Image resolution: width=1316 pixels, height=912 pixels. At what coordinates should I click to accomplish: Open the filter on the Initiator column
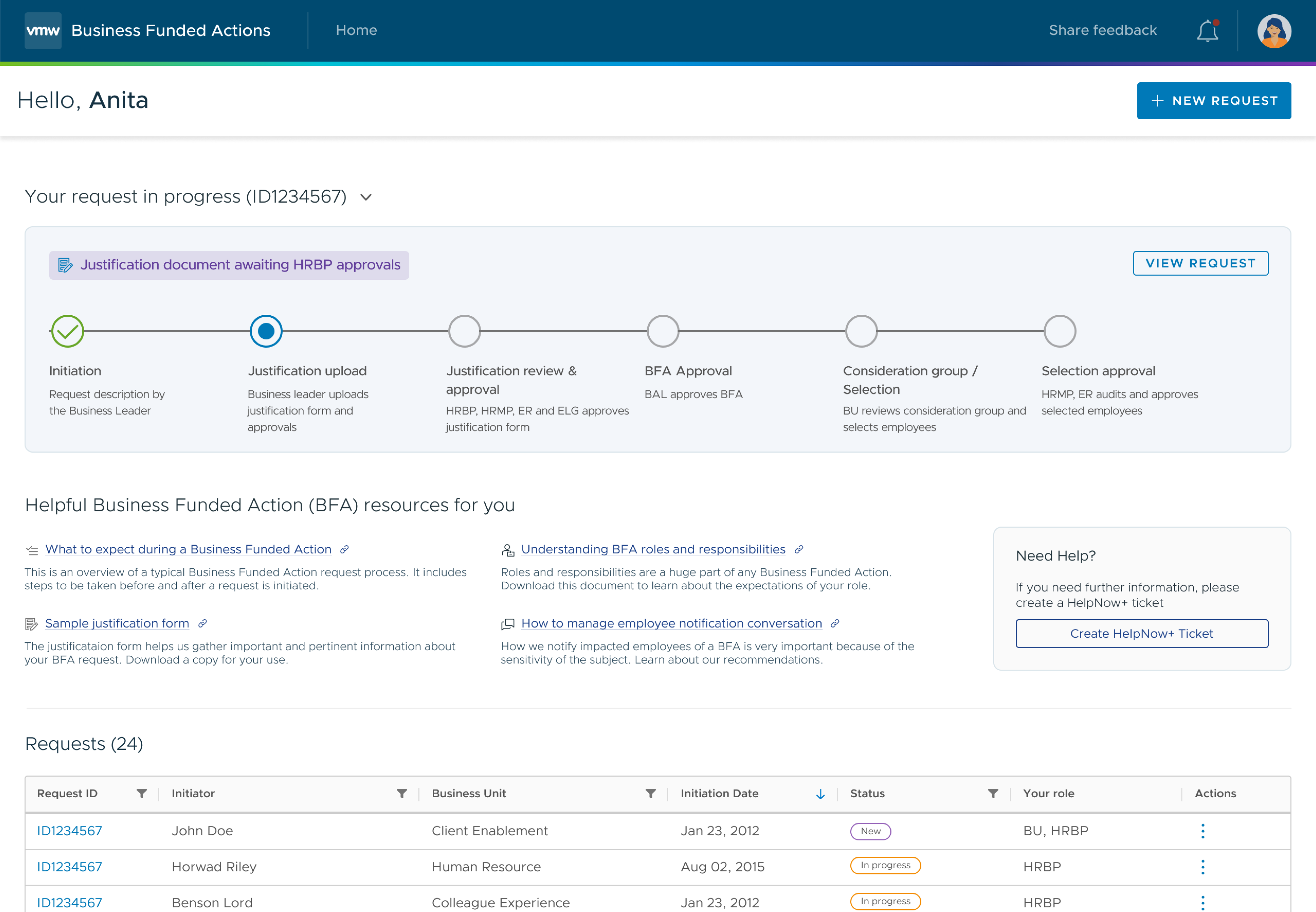pyautogui.click(x=401, y=793)
